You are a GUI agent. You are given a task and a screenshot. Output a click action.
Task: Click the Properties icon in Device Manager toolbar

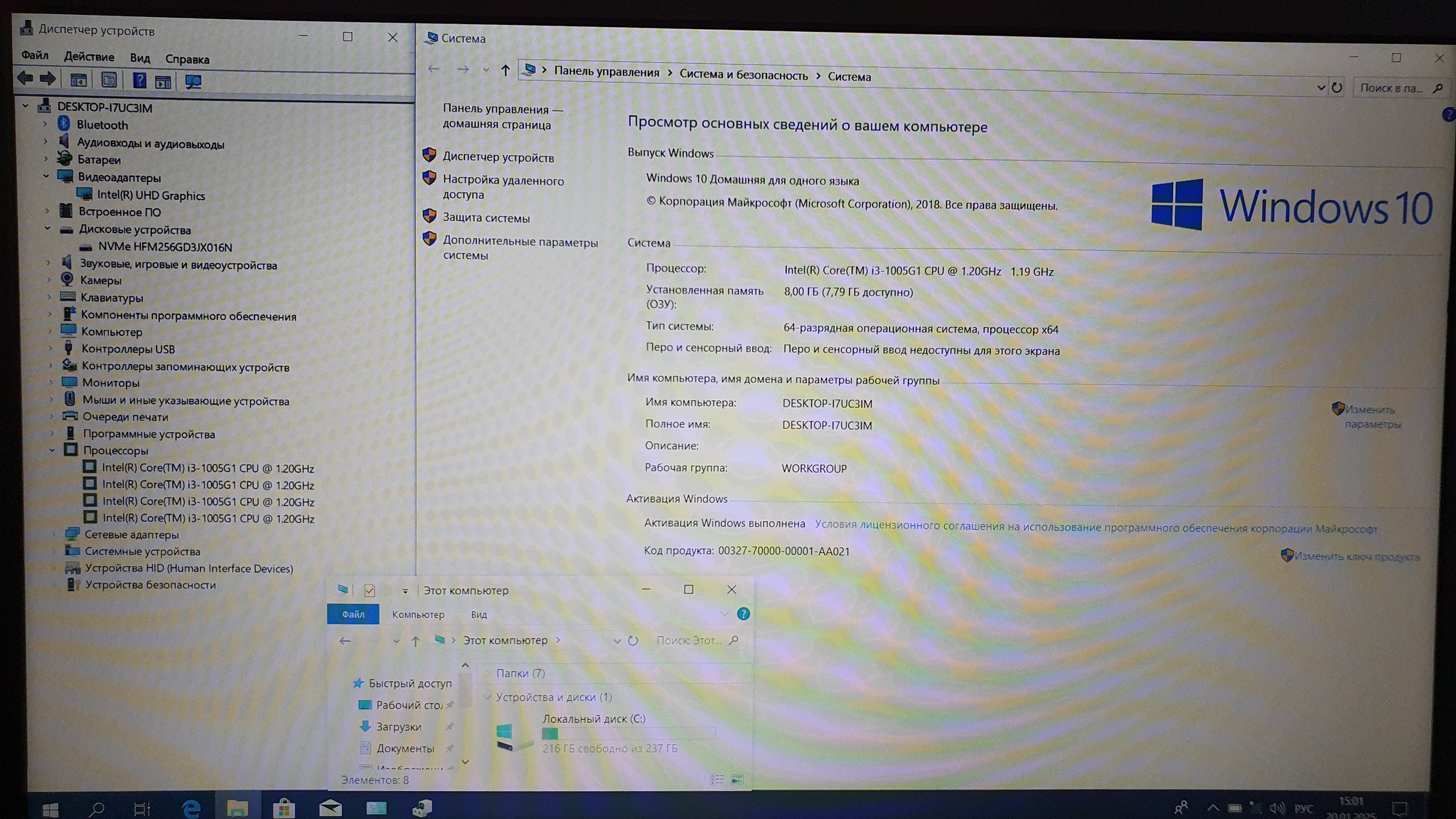pyautogui.click(x=109, y=80)
